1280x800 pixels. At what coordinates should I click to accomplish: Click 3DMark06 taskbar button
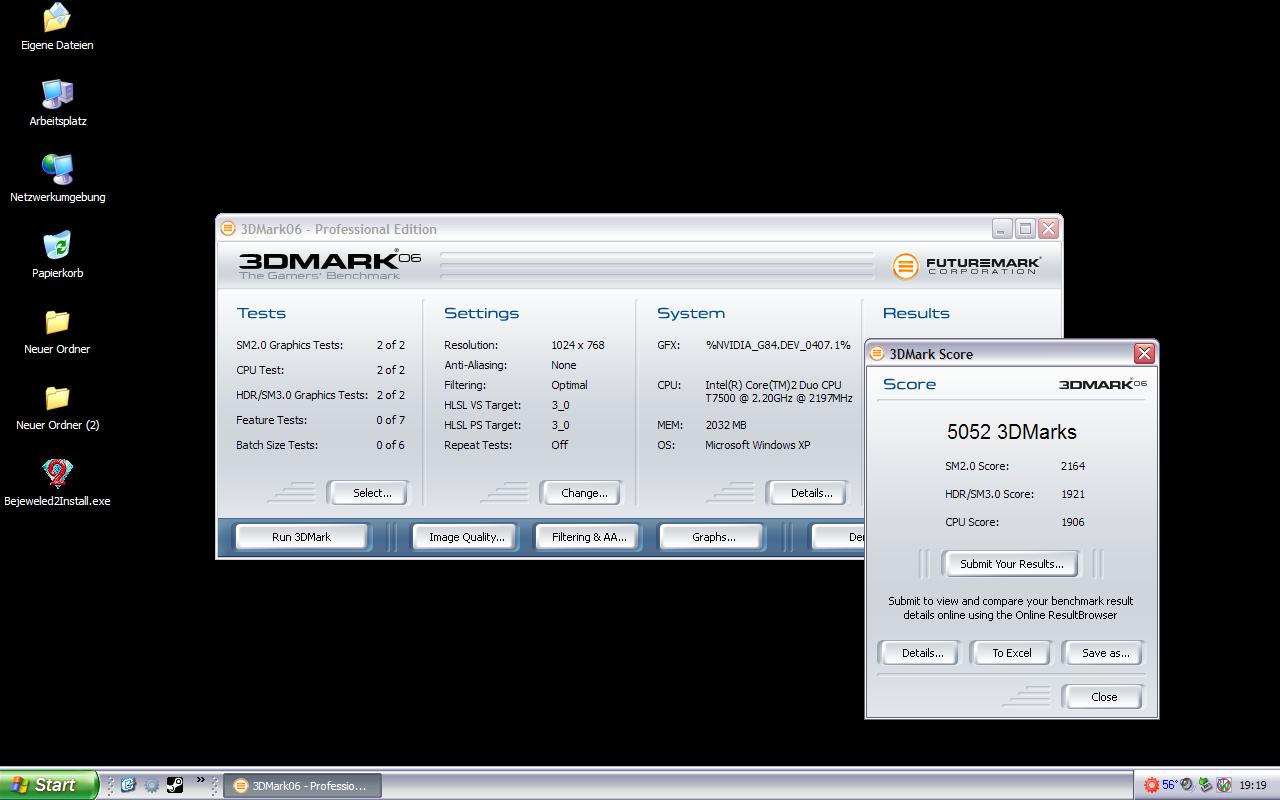point(302,785)
